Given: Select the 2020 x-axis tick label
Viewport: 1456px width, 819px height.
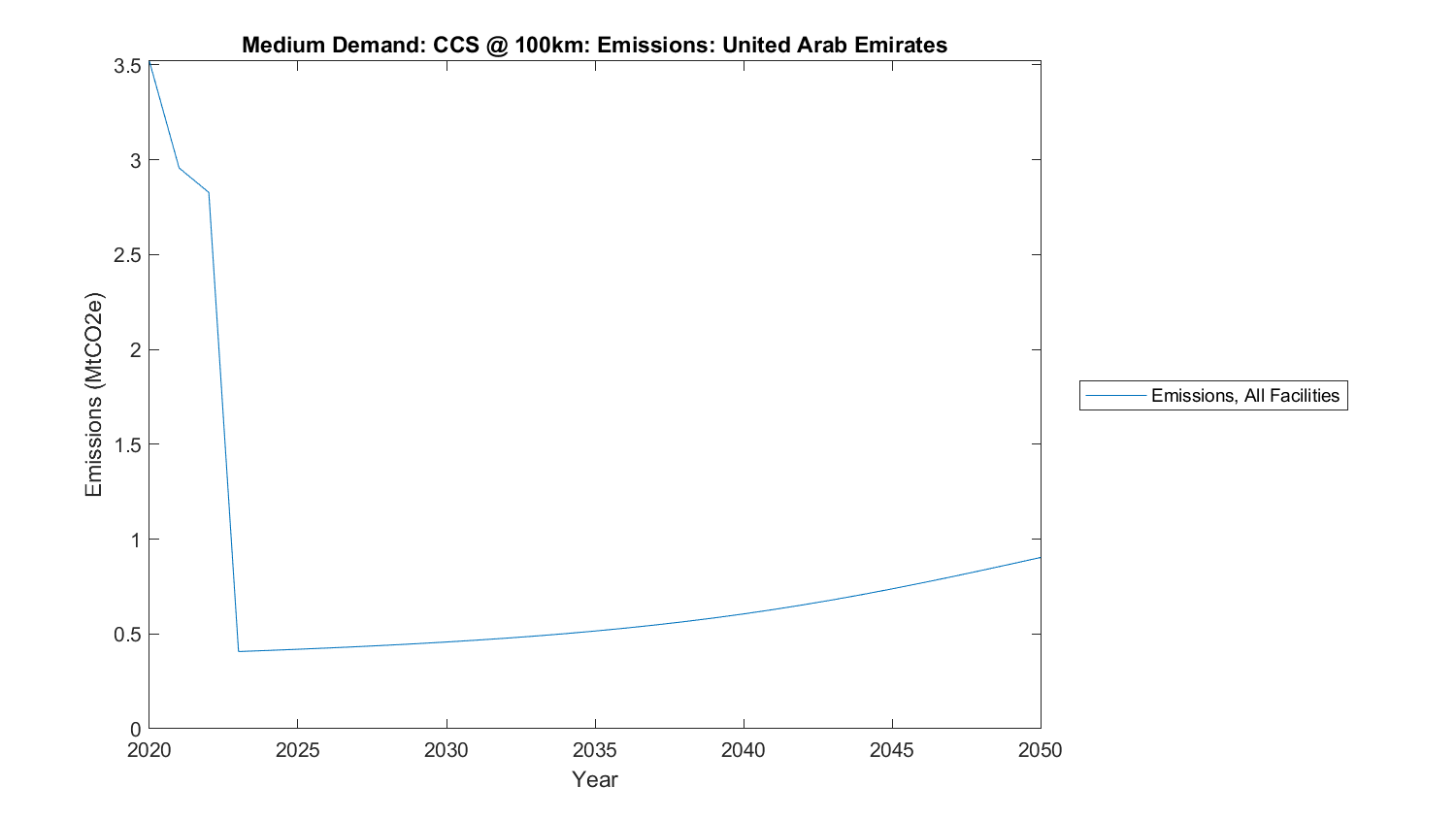Looking at the screenshot, I should point(149,750).
